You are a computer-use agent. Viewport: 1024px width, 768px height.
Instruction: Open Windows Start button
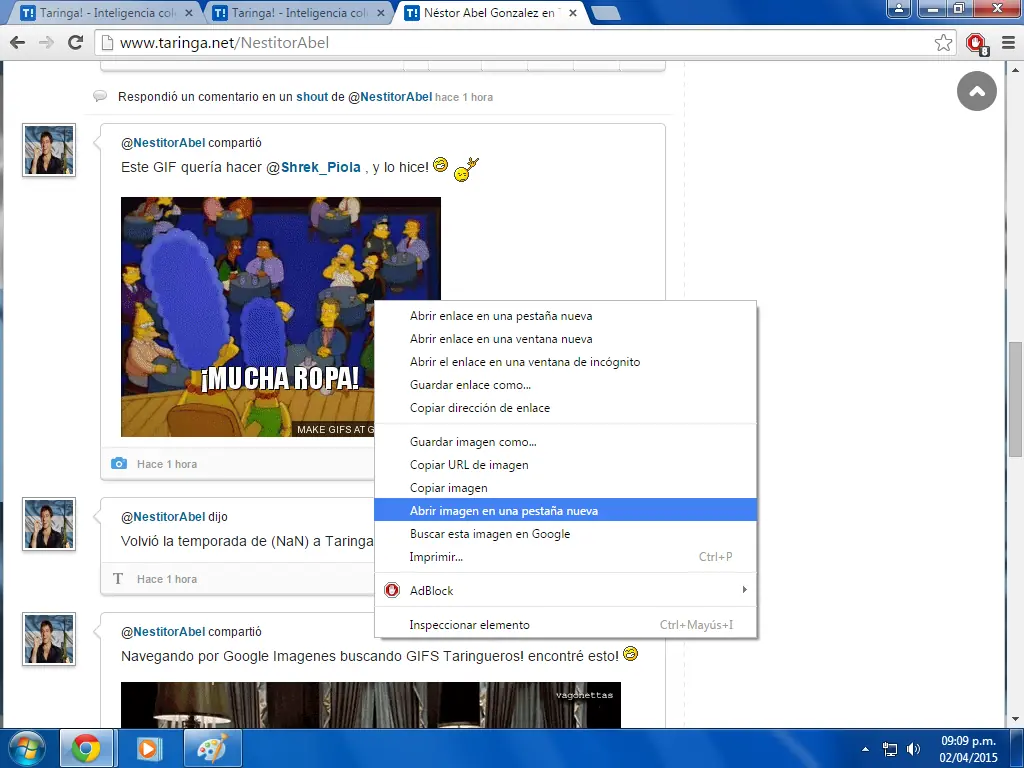coord(27,748)
